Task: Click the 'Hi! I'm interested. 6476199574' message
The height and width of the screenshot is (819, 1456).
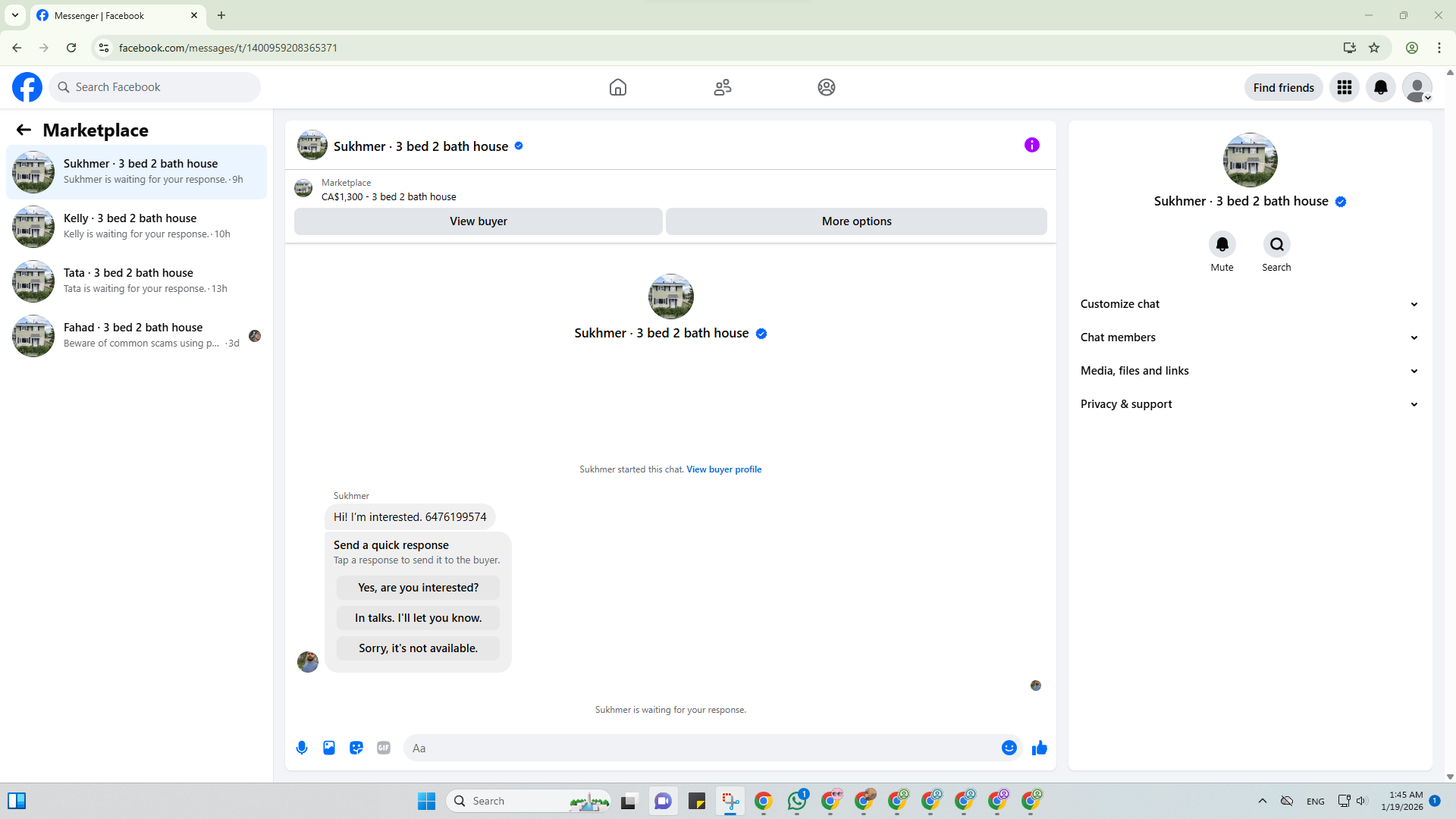Action: click(x=410, y=517)
